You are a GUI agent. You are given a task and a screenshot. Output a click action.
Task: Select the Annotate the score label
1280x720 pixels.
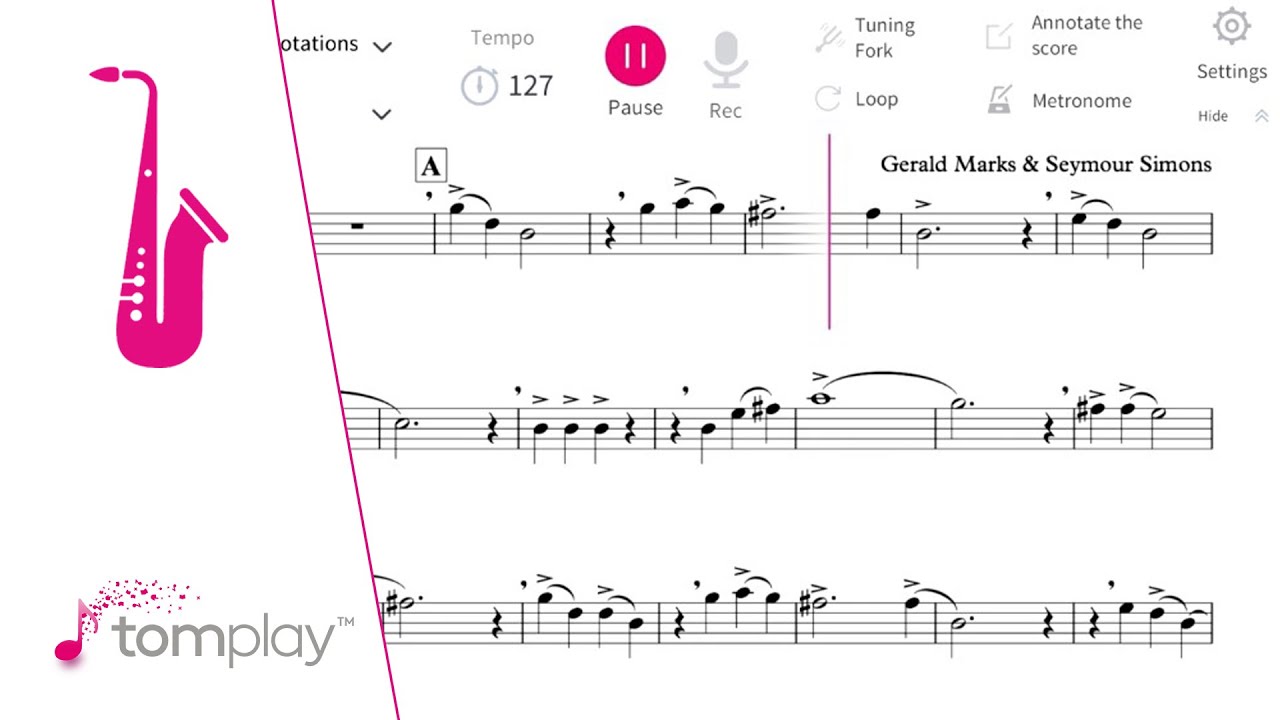coord(1087,35)
